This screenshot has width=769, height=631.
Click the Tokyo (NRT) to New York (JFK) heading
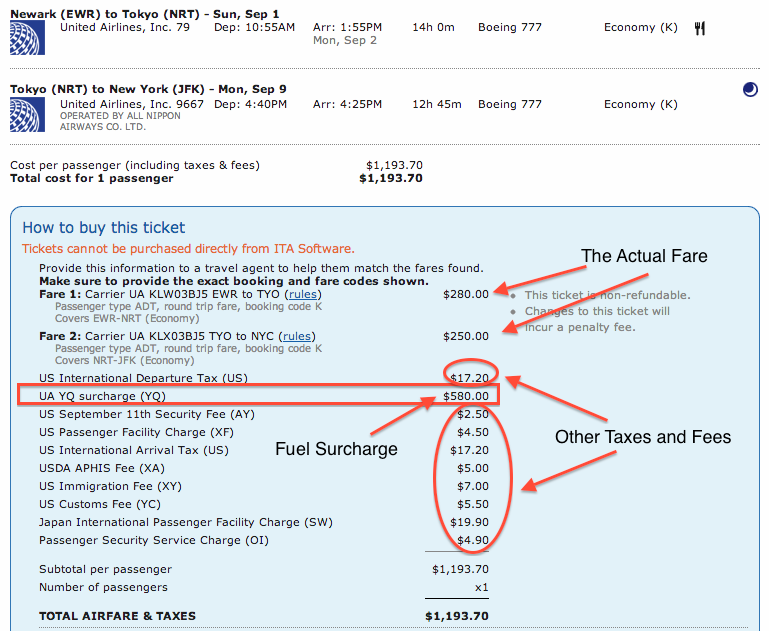tap(148, 89)
